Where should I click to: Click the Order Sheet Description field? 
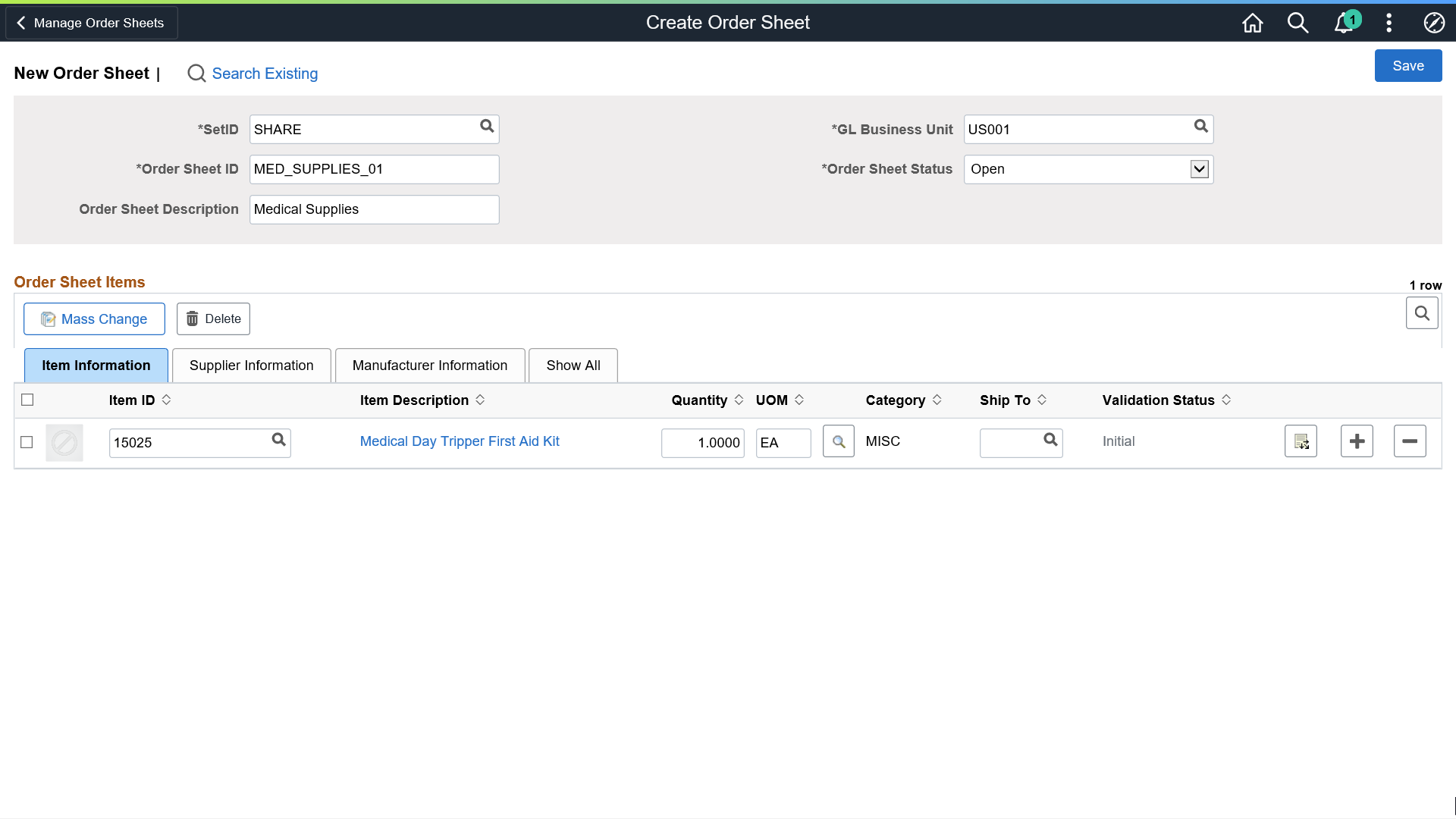click(x=374, y=209)
